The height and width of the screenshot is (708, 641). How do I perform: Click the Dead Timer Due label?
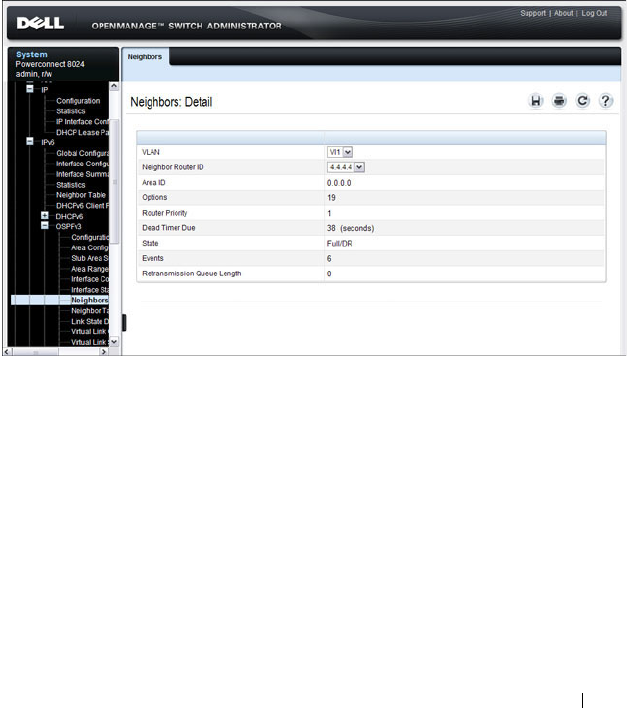coord(169,228)
